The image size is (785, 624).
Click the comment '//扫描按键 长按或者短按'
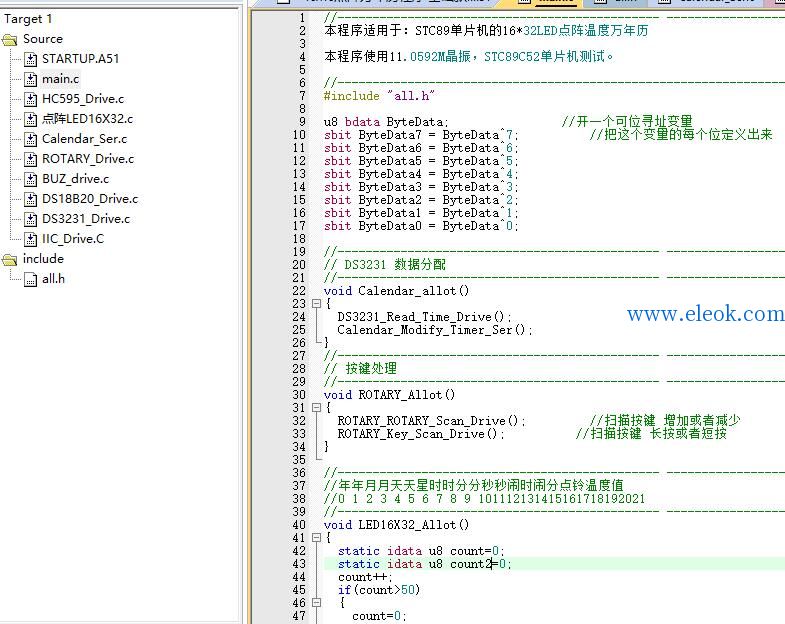click(x=651, y=434)
